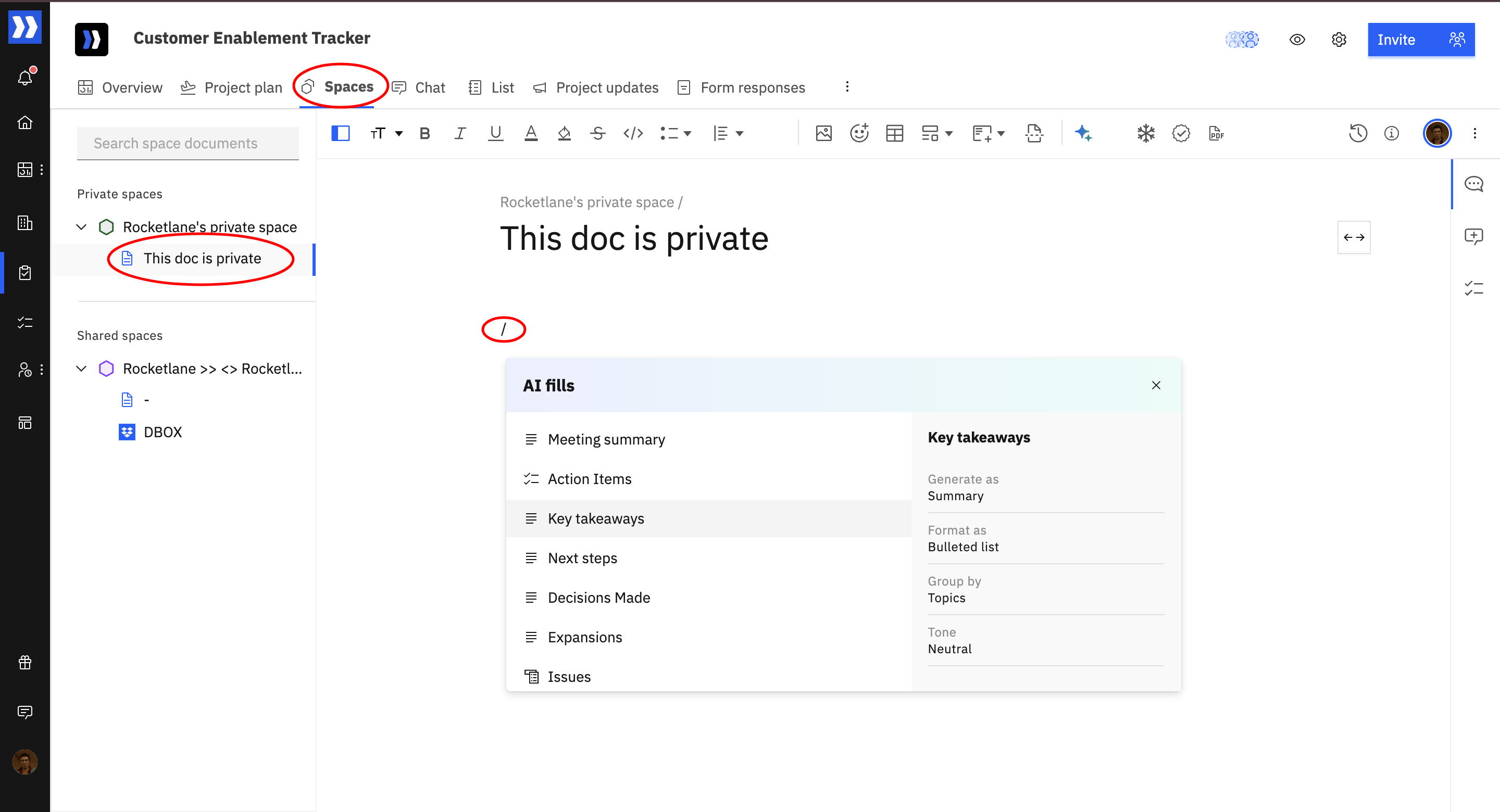This screenshot has width=1500, height=812.
Task: Apply strikethrough formatting
Action: (x=597, y=133)
